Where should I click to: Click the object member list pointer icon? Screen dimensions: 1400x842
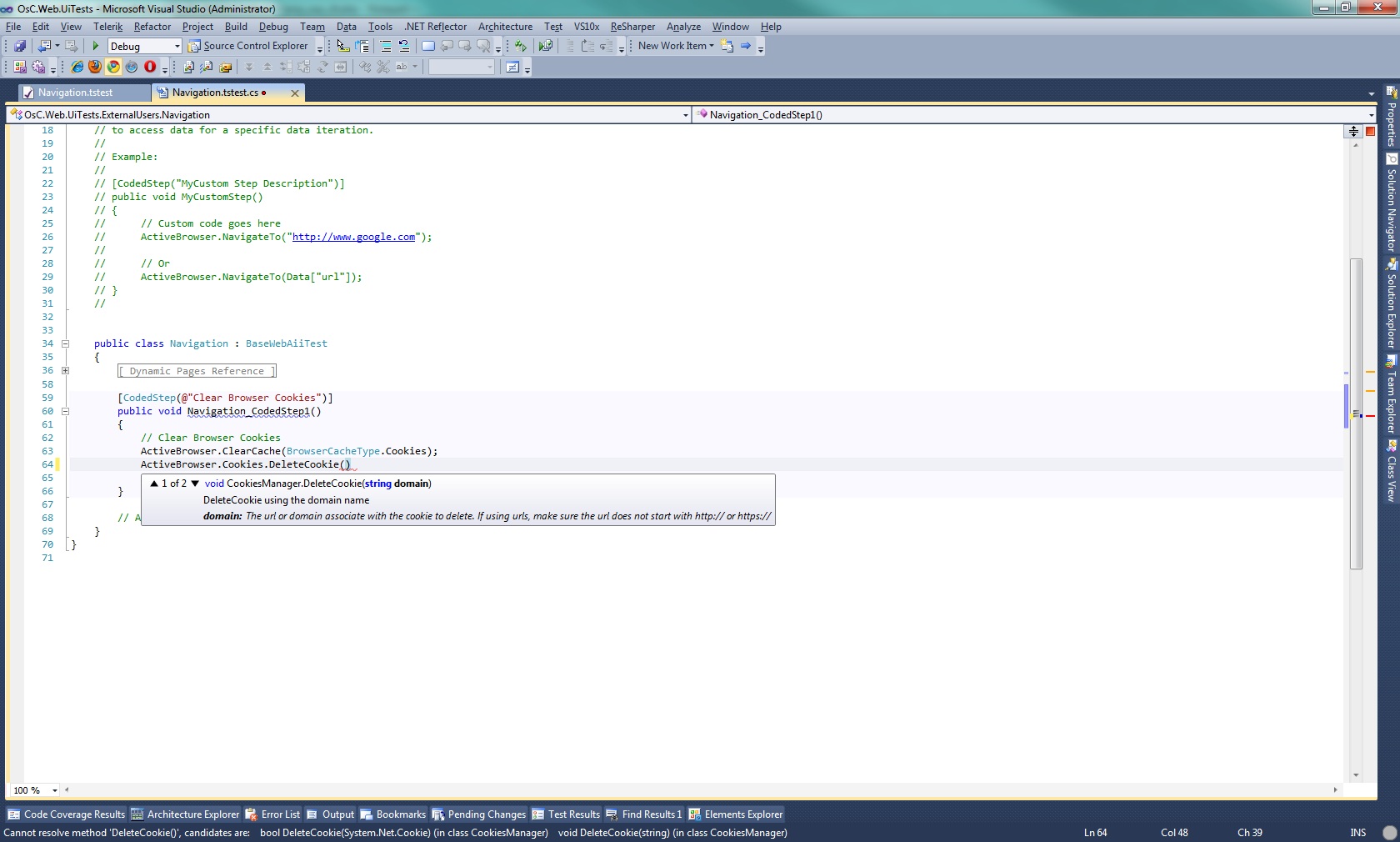click(342, 46)
